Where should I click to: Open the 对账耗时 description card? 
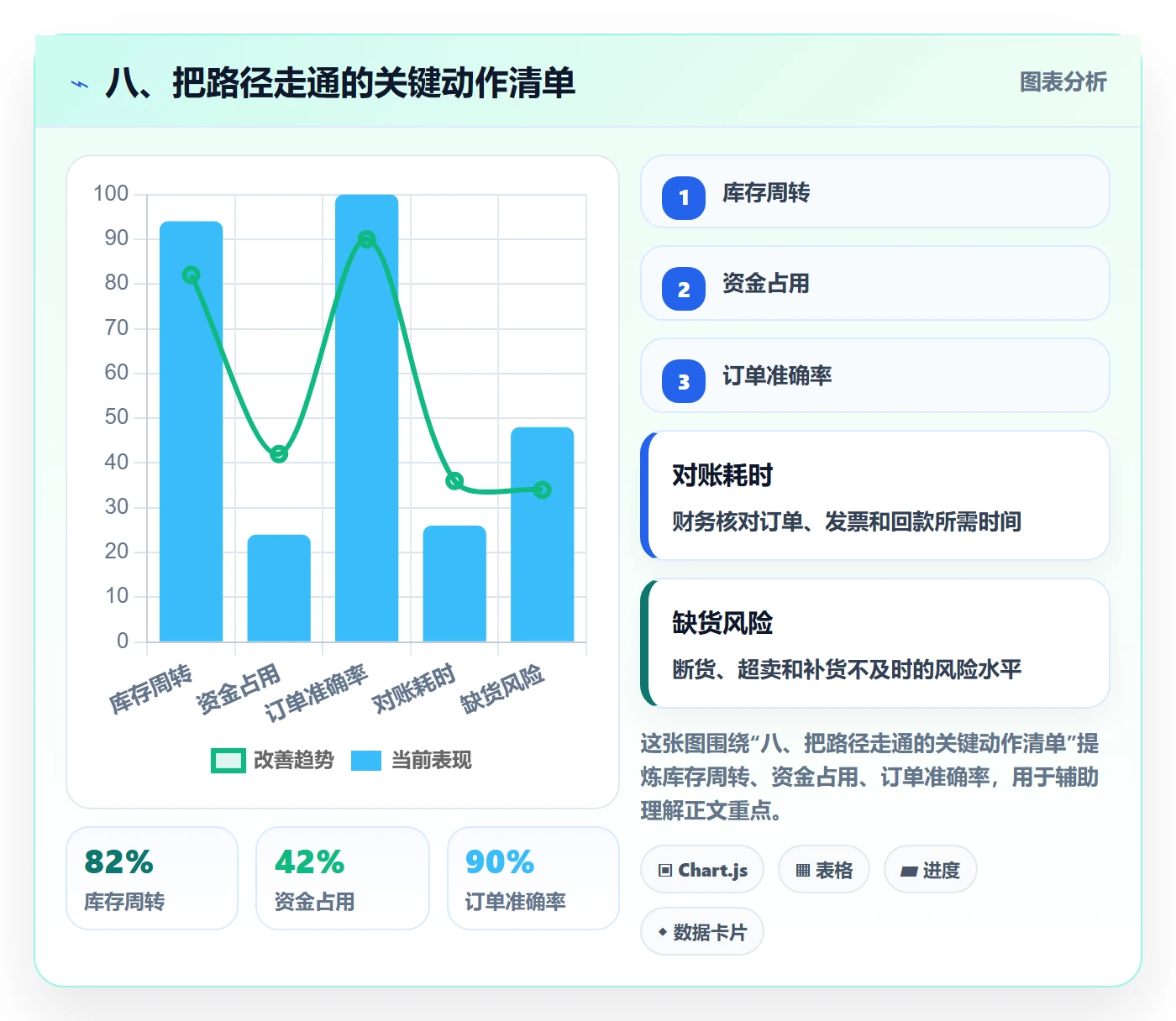[x=875, y=495]
